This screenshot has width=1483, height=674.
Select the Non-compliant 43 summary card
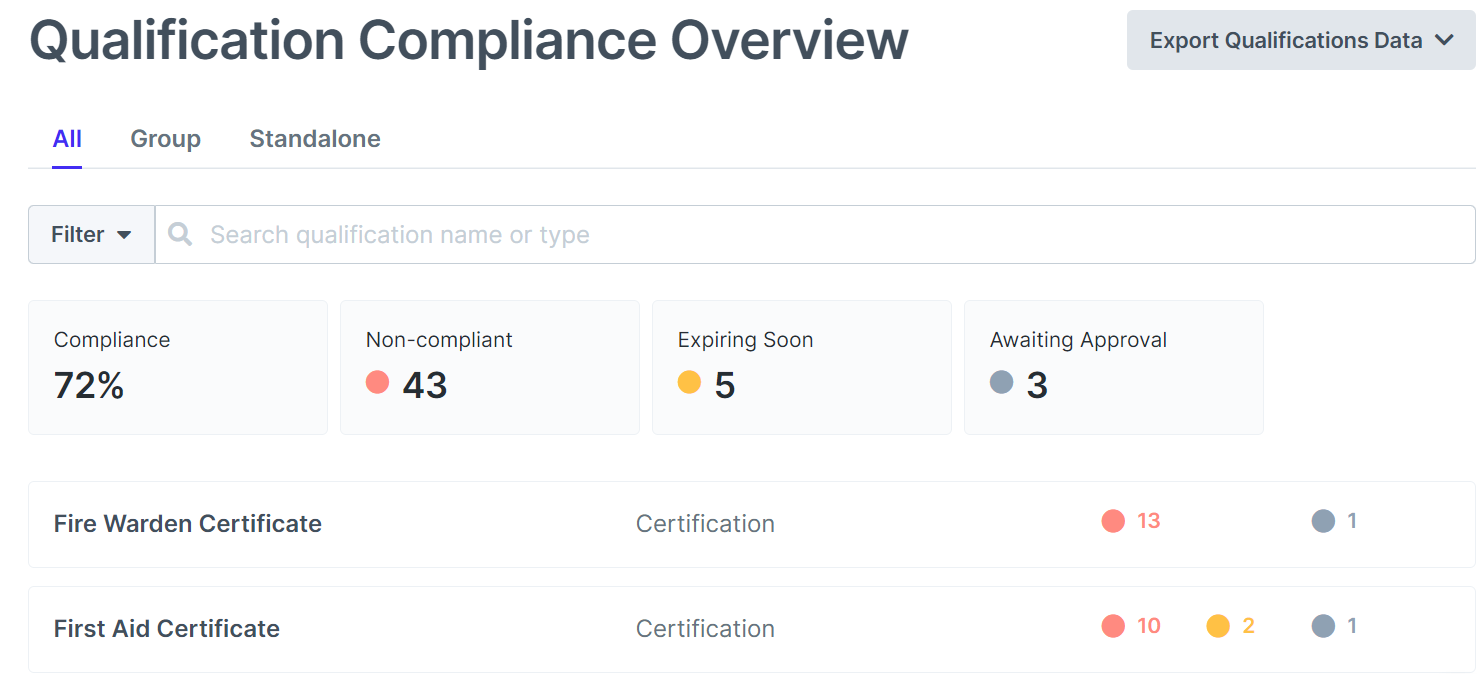pos(490,367)
